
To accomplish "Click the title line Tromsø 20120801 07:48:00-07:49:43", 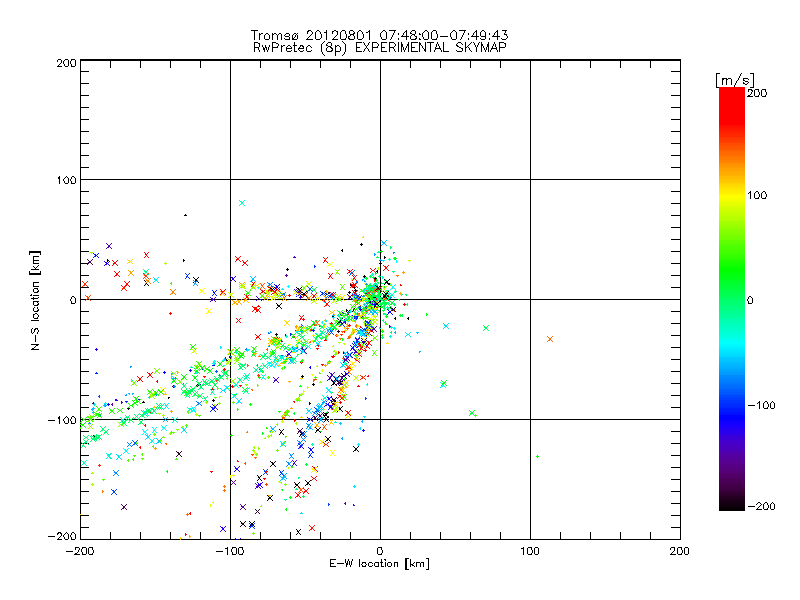I will pyautogui.click(x=379, y=35).
